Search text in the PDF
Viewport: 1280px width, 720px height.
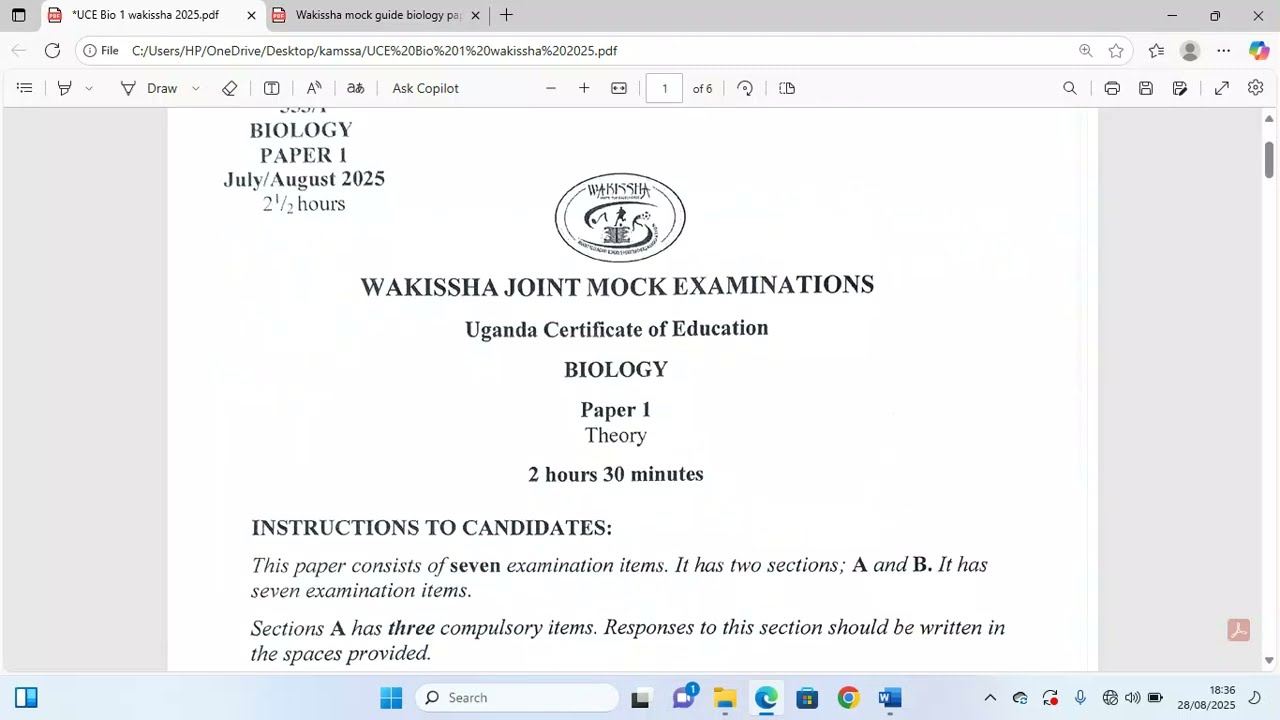tap(1070, 88)
